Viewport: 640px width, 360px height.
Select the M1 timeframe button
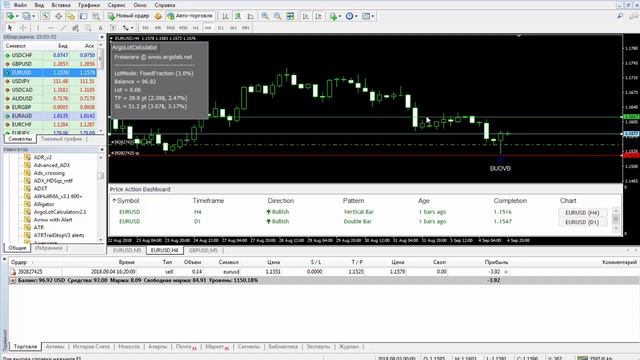tap(146, 28)
